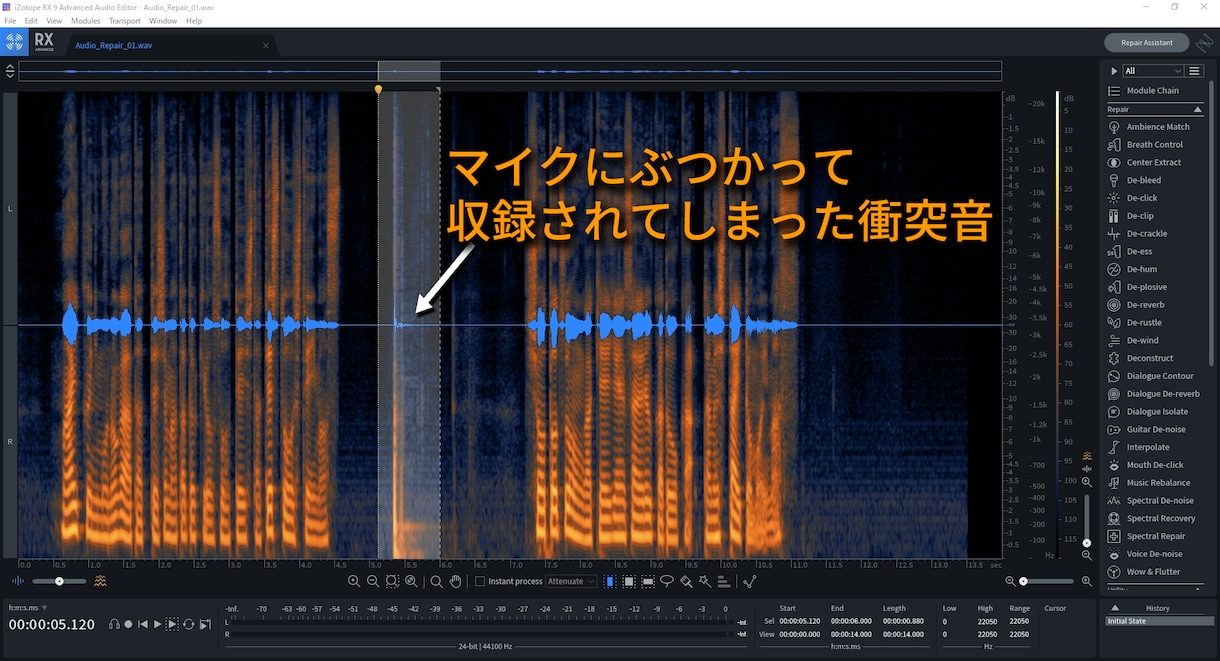Select the magic wand tool
1220x661 pixels.
(705, 581)
